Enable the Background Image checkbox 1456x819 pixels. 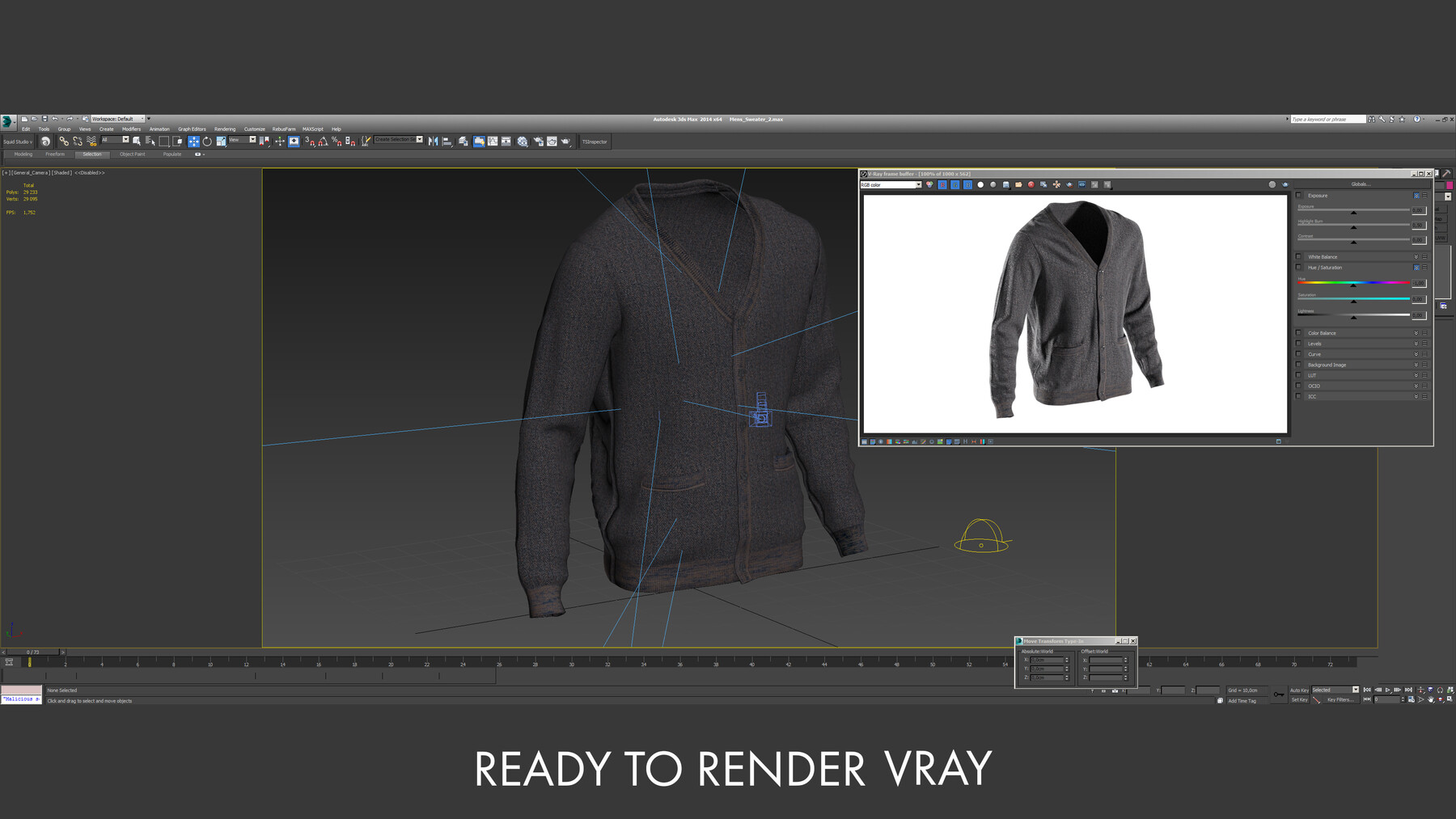[1299, 365]
